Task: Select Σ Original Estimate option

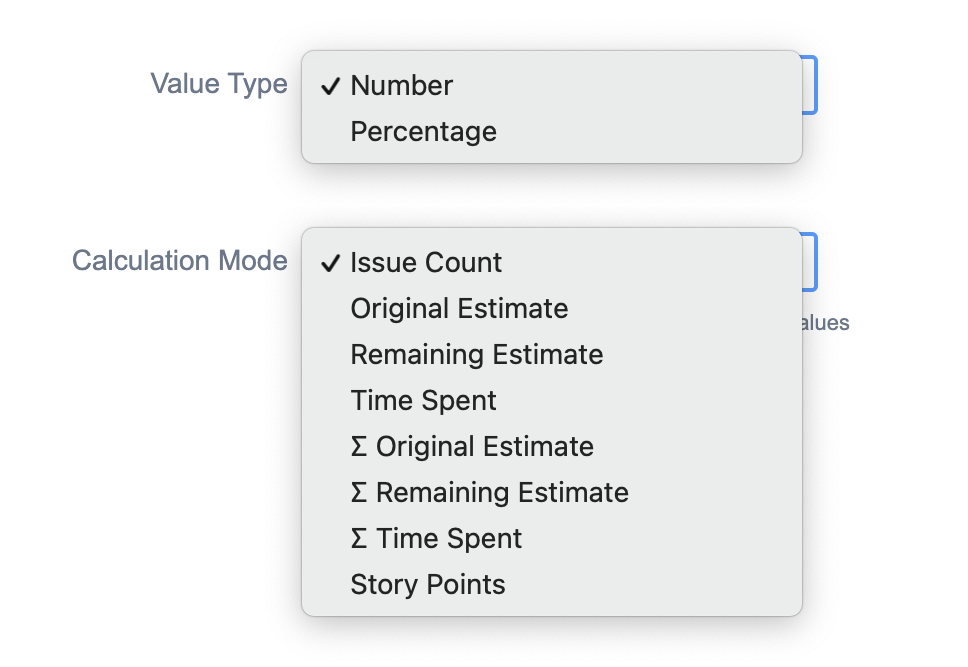Action: tap(472, 446)
